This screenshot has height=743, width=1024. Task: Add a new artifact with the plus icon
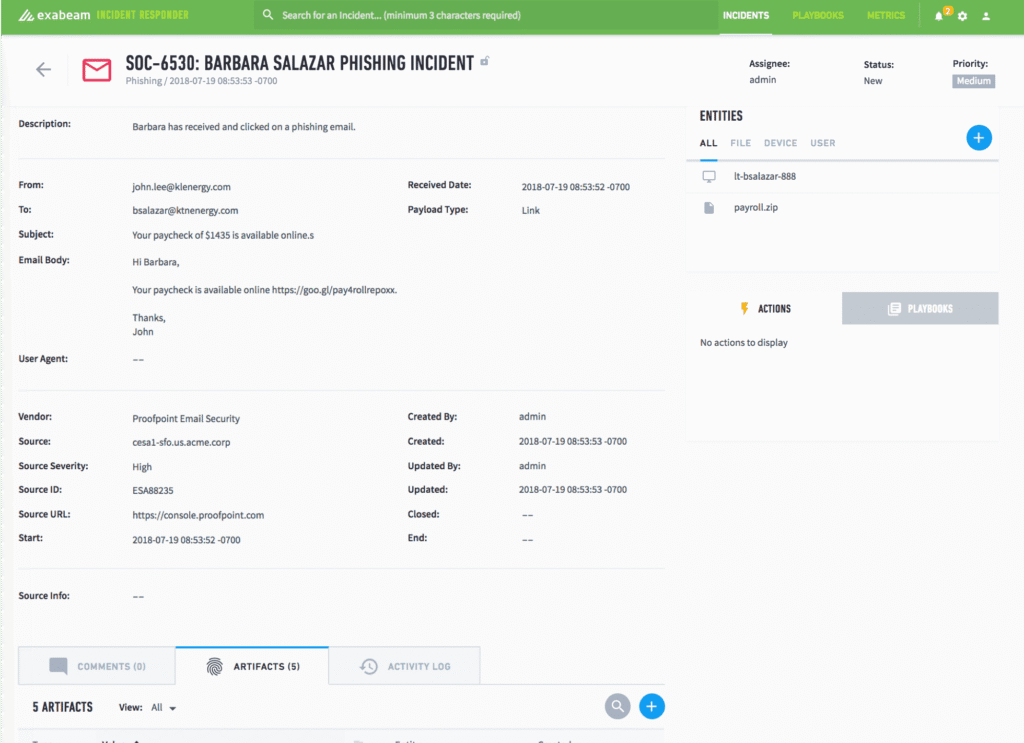651,706
